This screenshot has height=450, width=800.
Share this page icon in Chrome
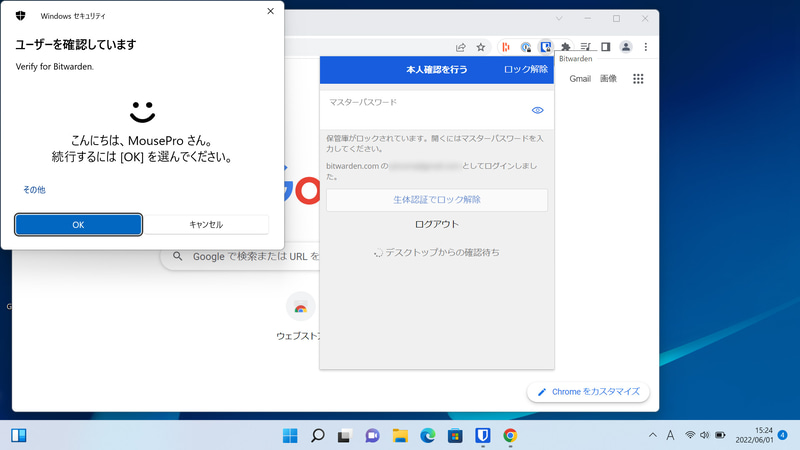coord(461,47)
